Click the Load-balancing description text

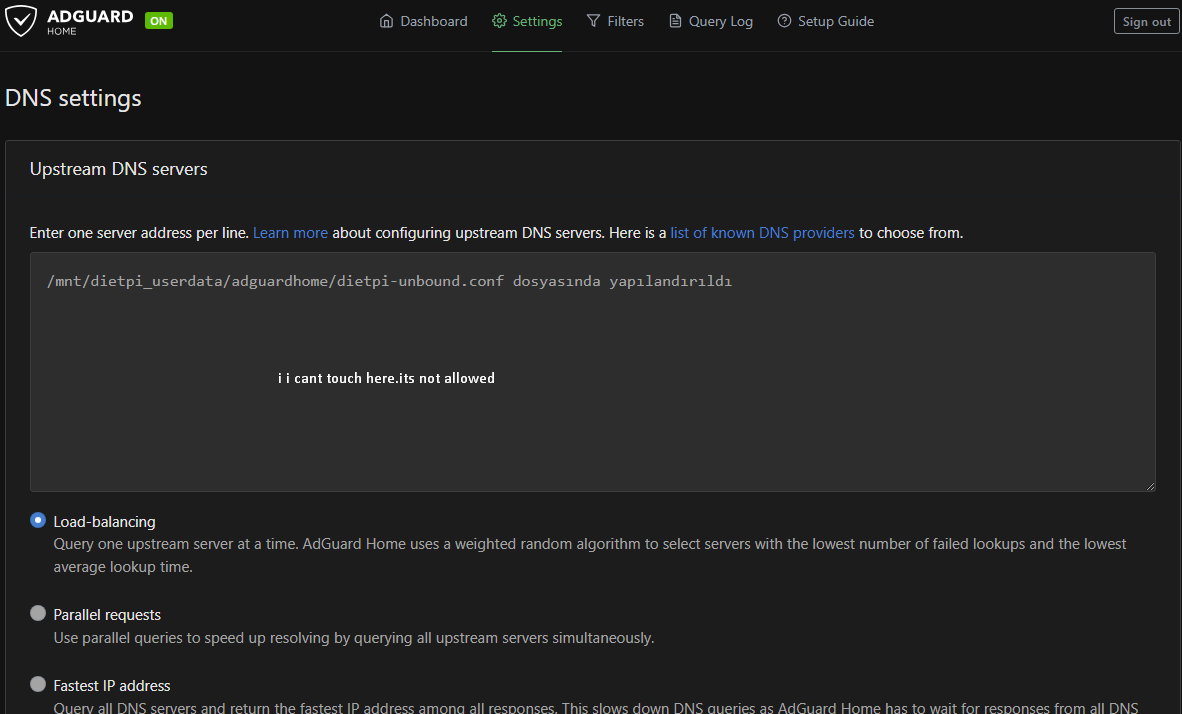(589, 555)
